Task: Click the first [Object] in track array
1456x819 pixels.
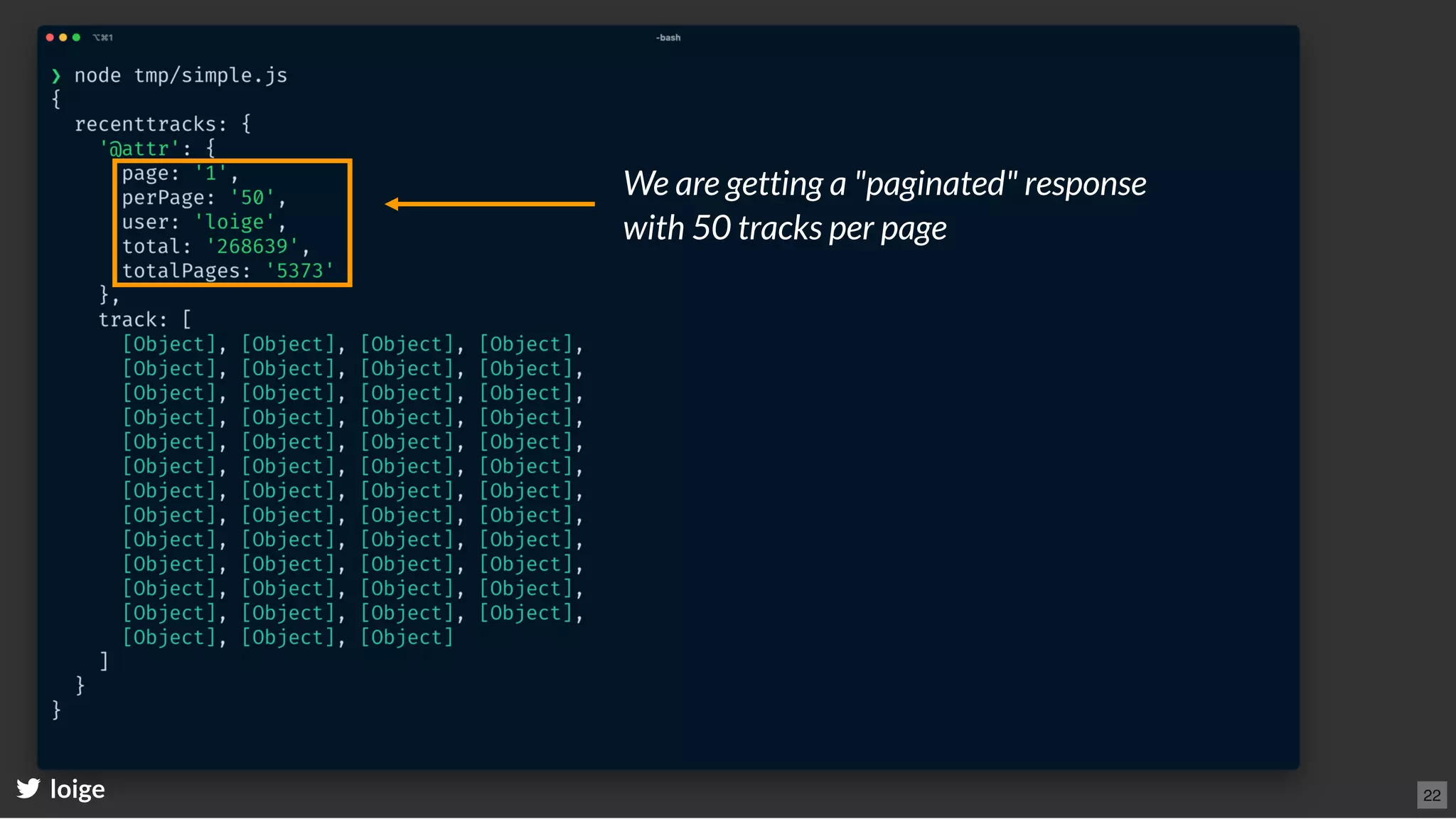Action: click(x=169, y=344)
